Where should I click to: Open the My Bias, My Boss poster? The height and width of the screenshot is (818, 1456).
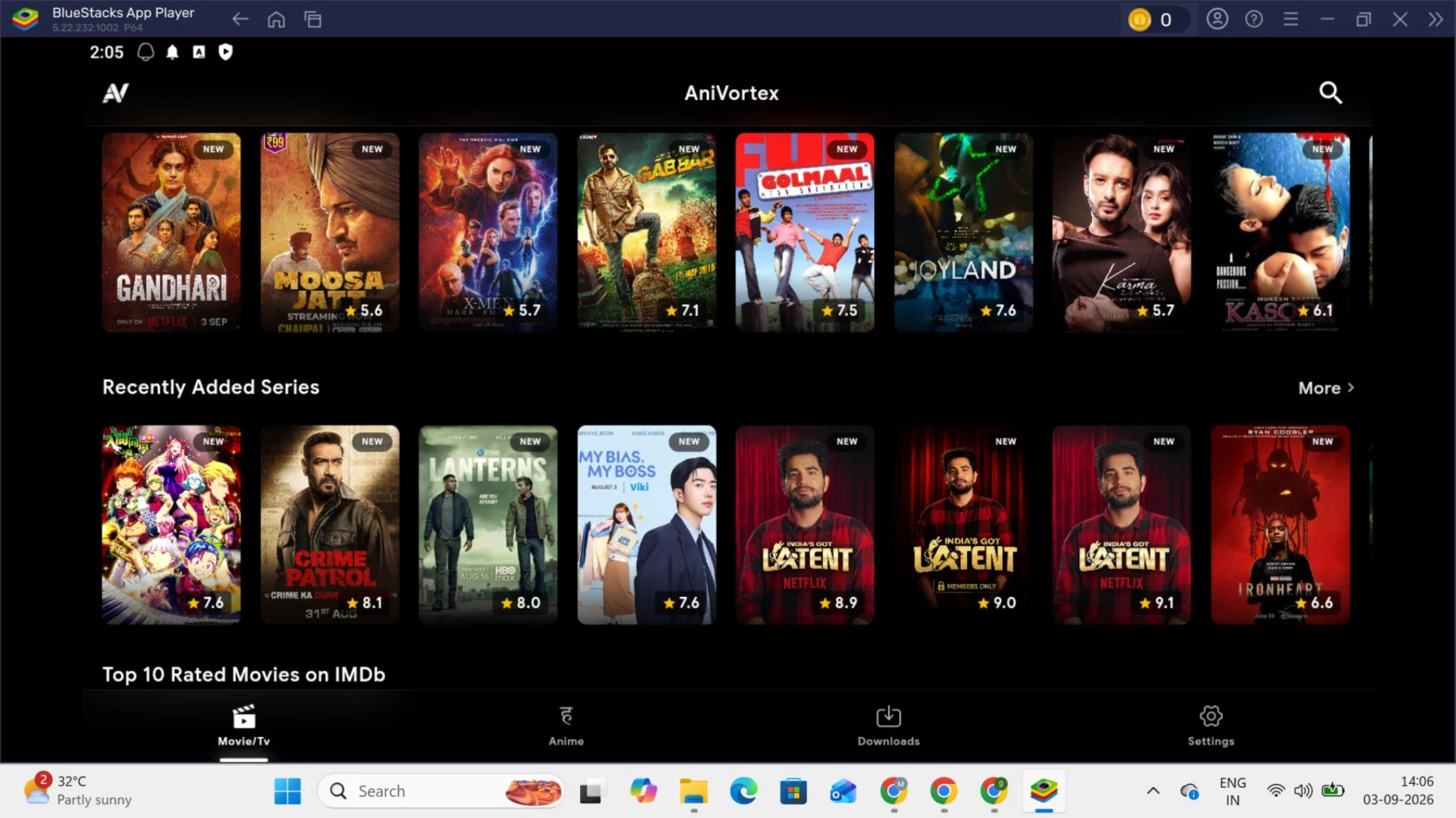(x=647, y=525)
